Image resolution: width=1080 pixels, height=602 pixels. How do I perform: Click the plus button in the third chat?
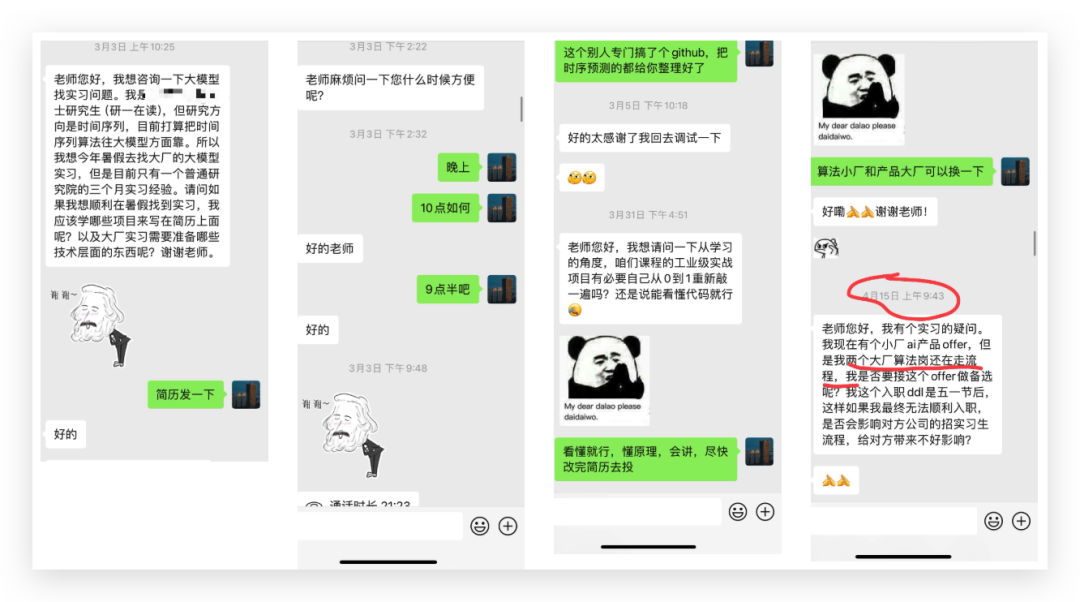click(767, 512)
